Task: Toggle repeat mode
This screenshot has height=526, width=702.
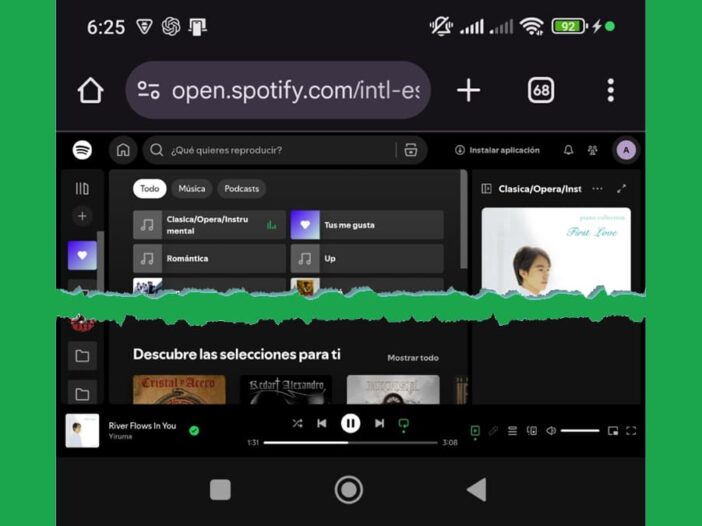Action: click(x=403, y=424)
